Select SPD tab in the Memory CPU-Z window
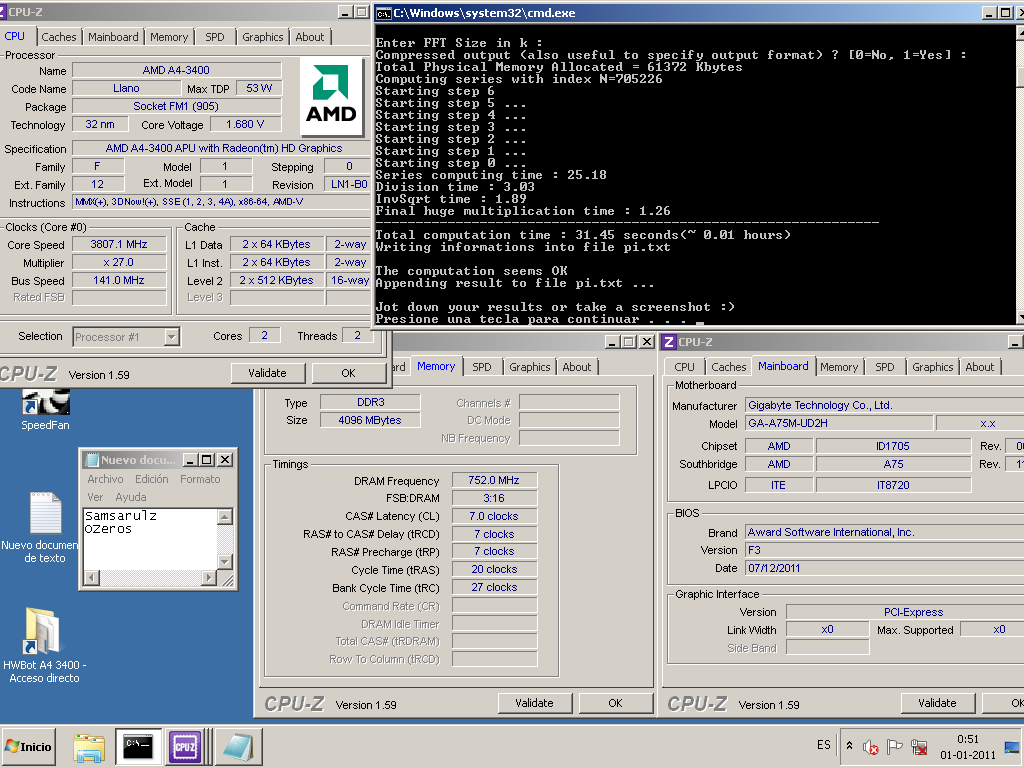Image resolution: width=1024 pixels, height=768 pixels. 481,367
